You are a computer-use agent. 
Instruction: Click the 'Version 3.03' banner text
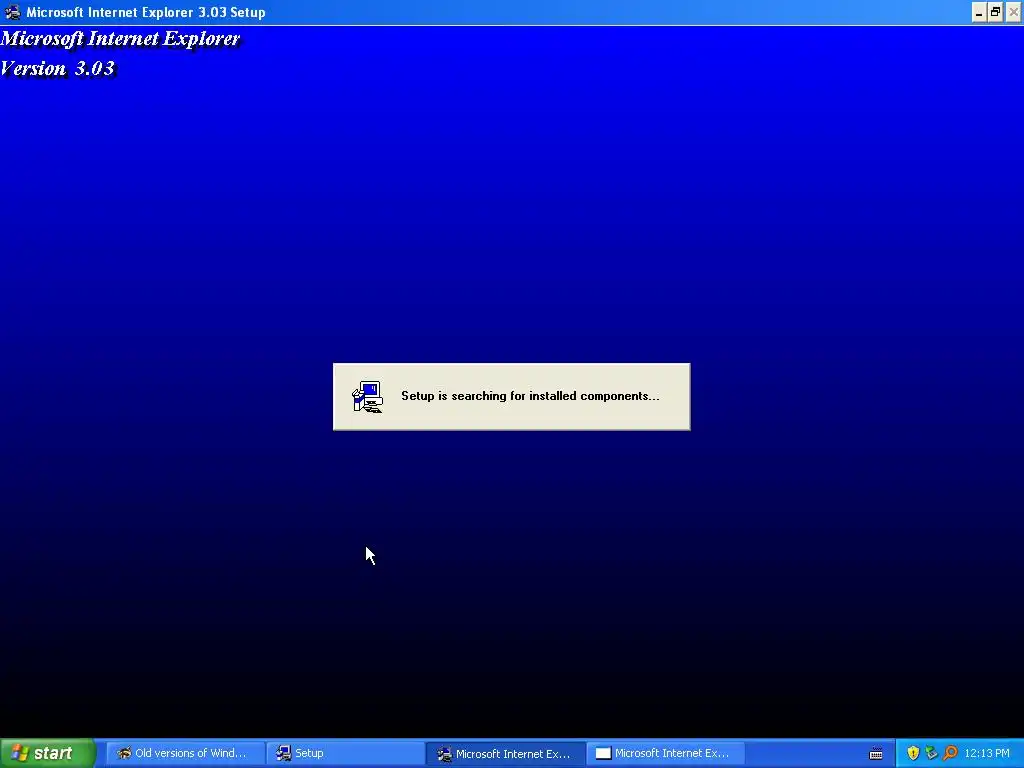58,68
